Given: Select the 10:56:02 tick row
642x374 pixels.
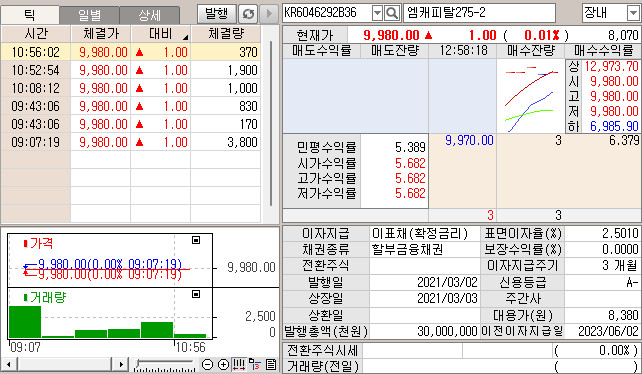Looking at the screenshot, I should (131, 52).
